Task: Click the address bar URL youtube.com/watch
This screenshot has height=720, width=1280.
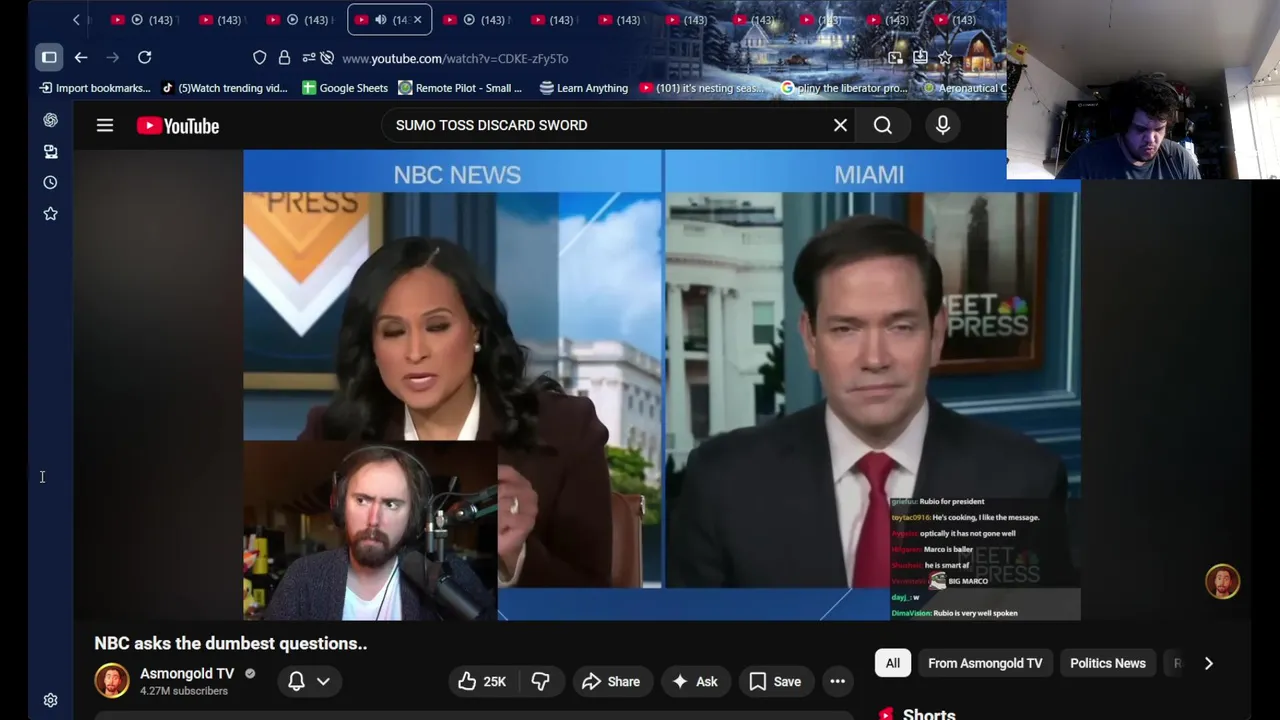Action: click(455, 59)
